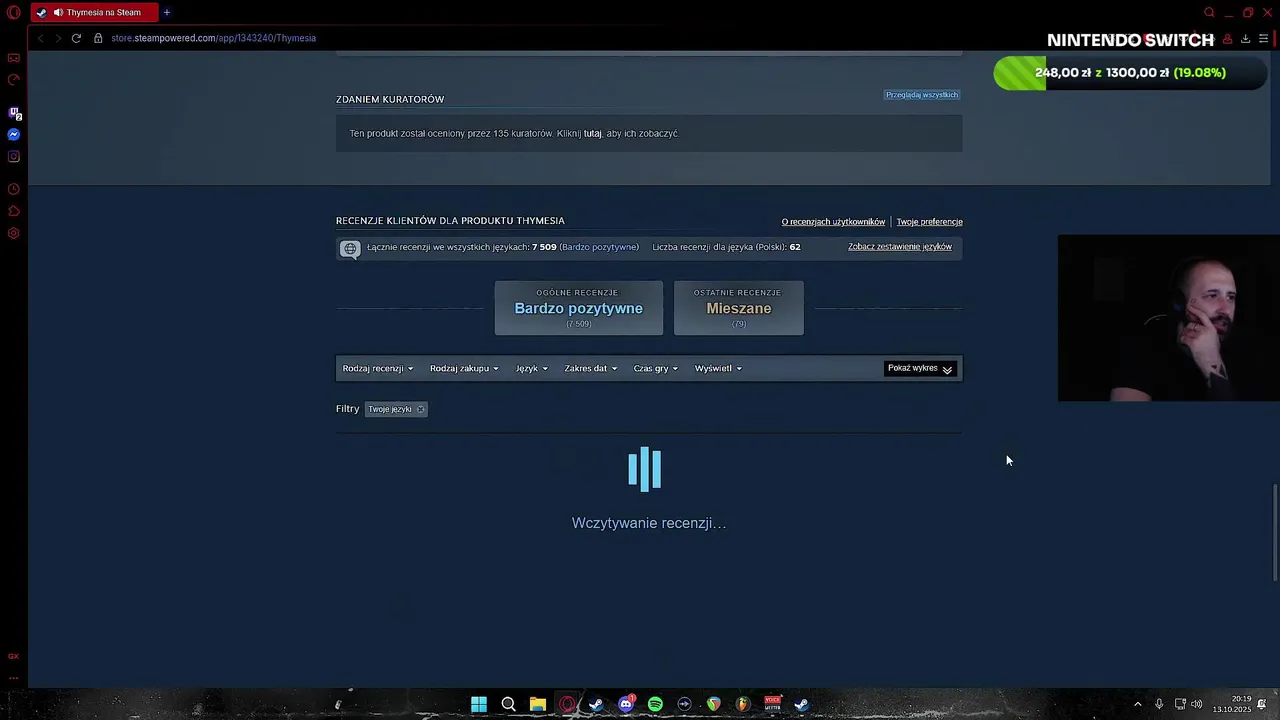The image size is (1280, 720).
Task: Open system tray microphone icon
Action: tap(1159, 704)
